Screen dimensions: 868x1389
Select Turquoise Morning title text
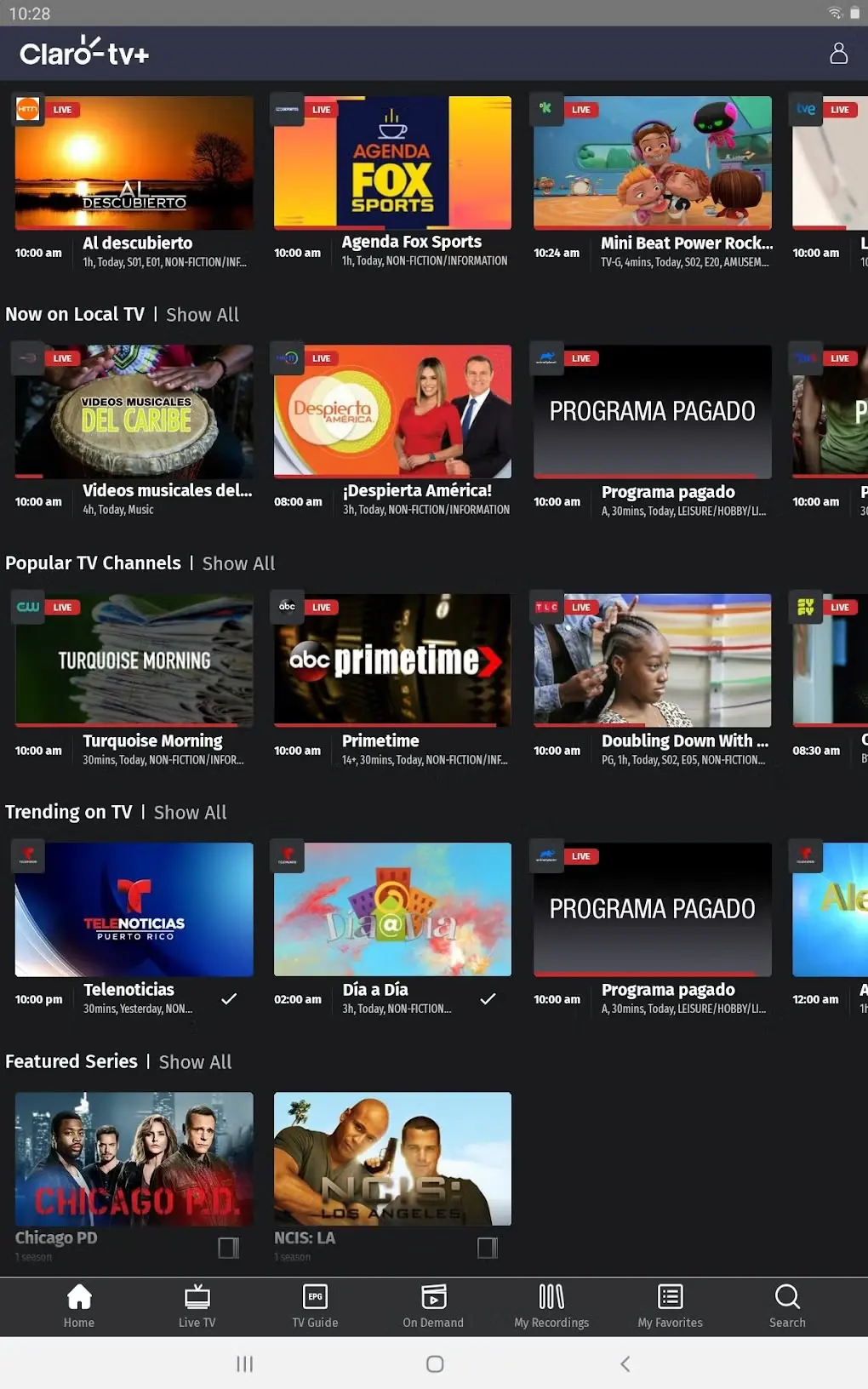(152, 741)
